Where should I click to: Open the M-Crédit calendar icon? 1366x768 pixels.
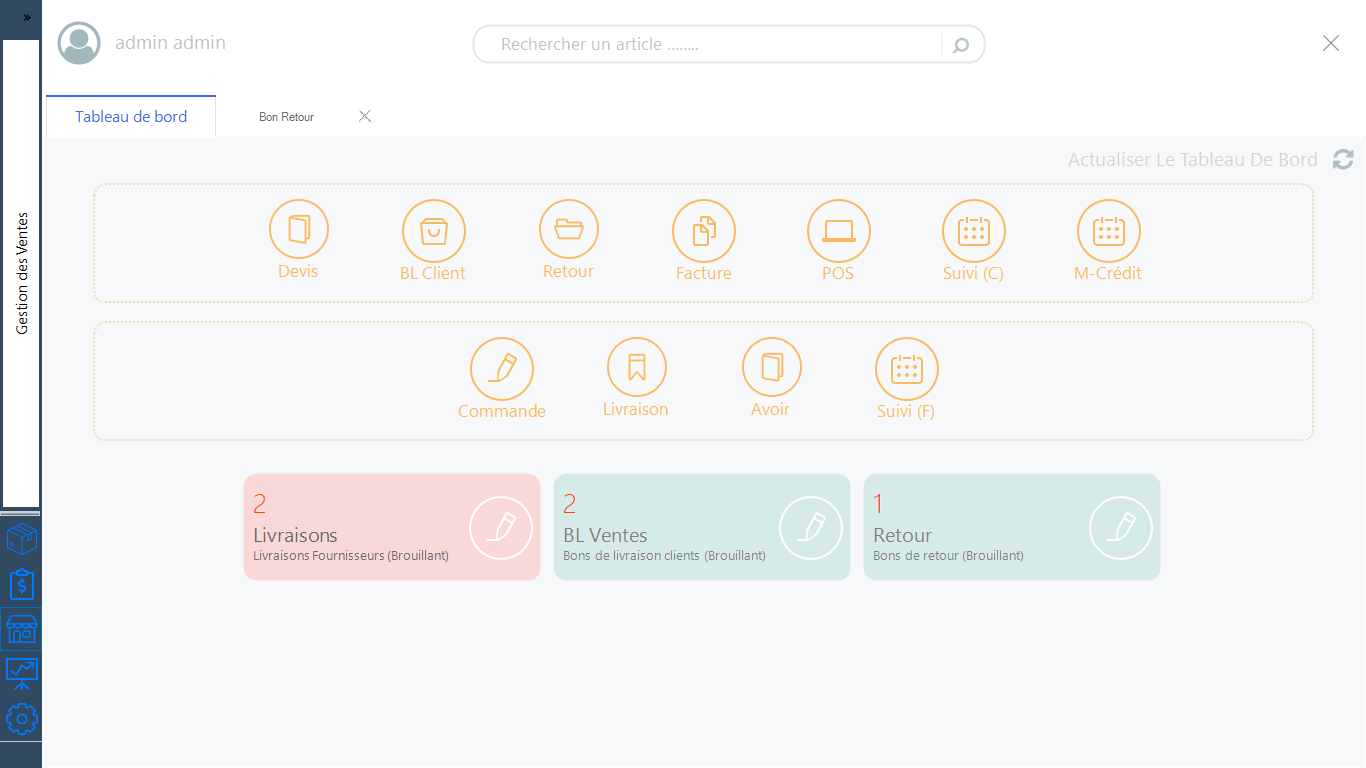pyautogui.click(x=1108, y=231)
